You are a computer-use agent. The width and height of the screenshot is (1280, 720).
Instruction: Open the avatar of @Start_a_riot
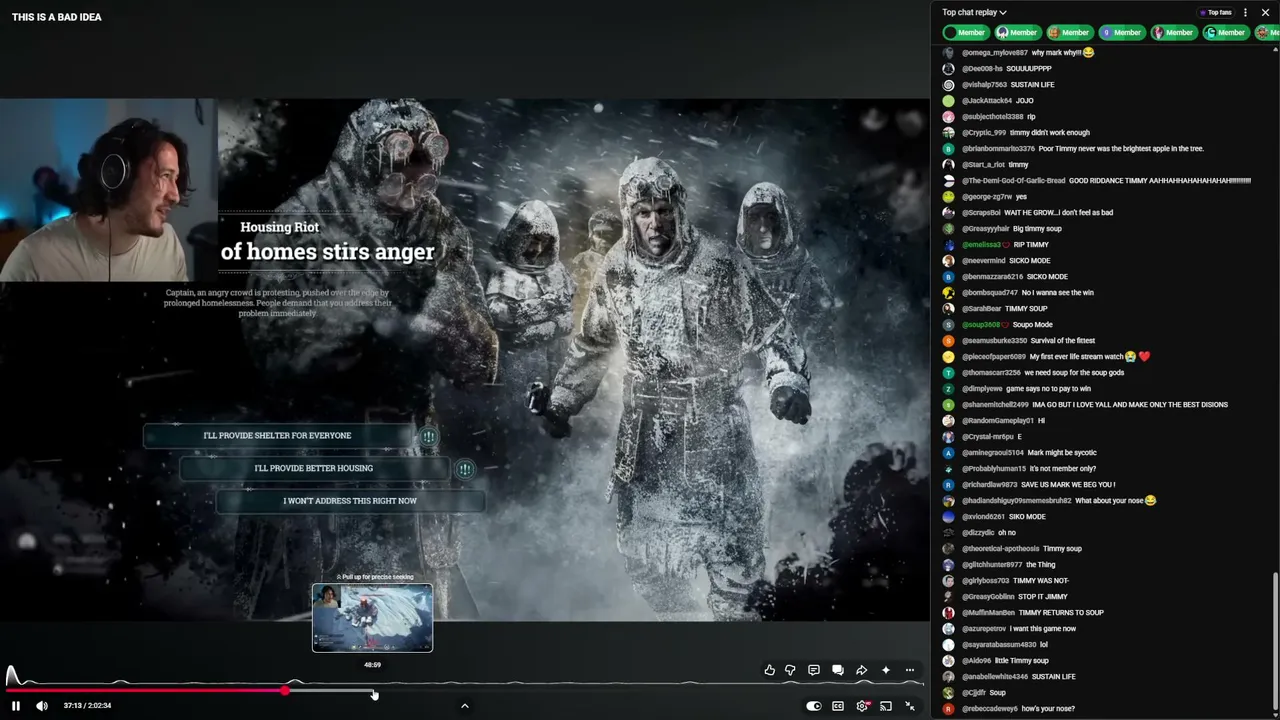click(949, 164)
